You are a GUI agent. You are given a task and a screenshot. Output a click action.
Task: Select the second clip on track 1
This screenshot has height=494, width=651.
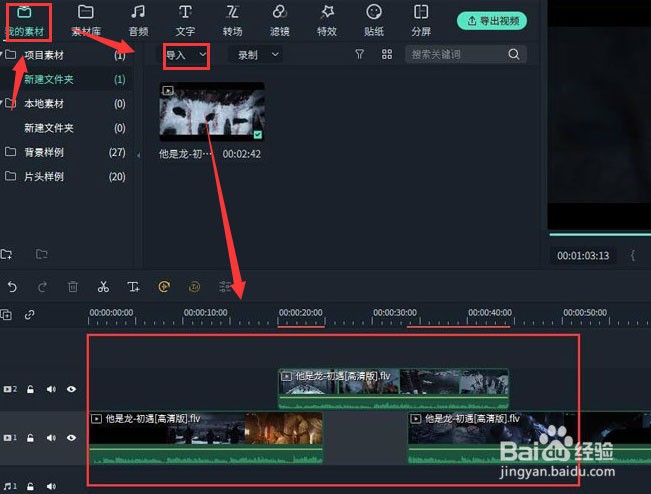529,438
